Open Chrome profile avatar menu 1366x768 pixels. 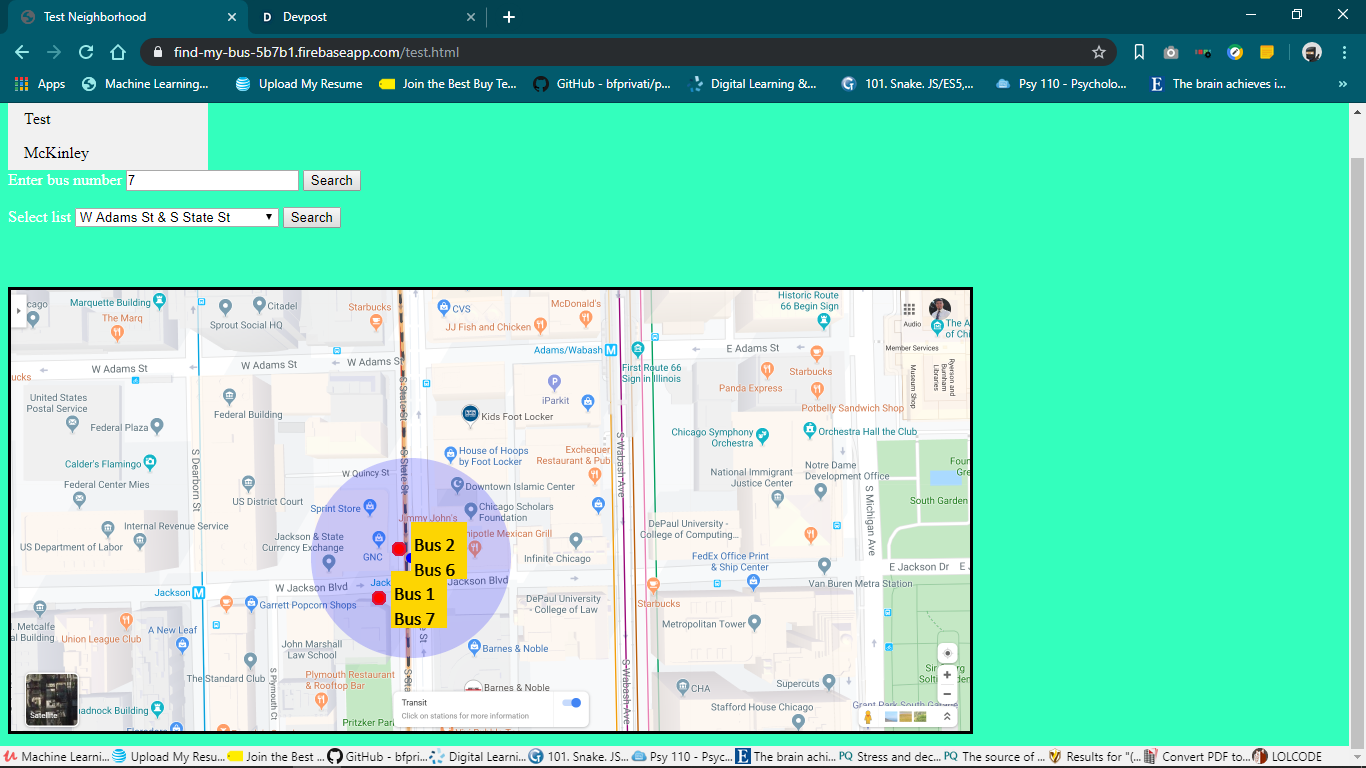pos(1312,52)
